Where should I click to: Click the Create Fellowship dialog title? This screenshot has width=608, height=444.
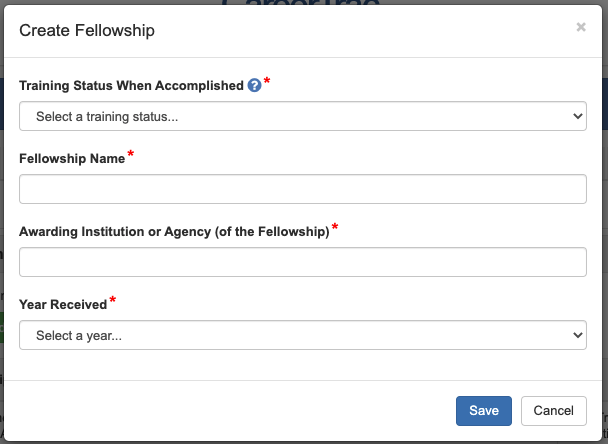coord(87,31)
